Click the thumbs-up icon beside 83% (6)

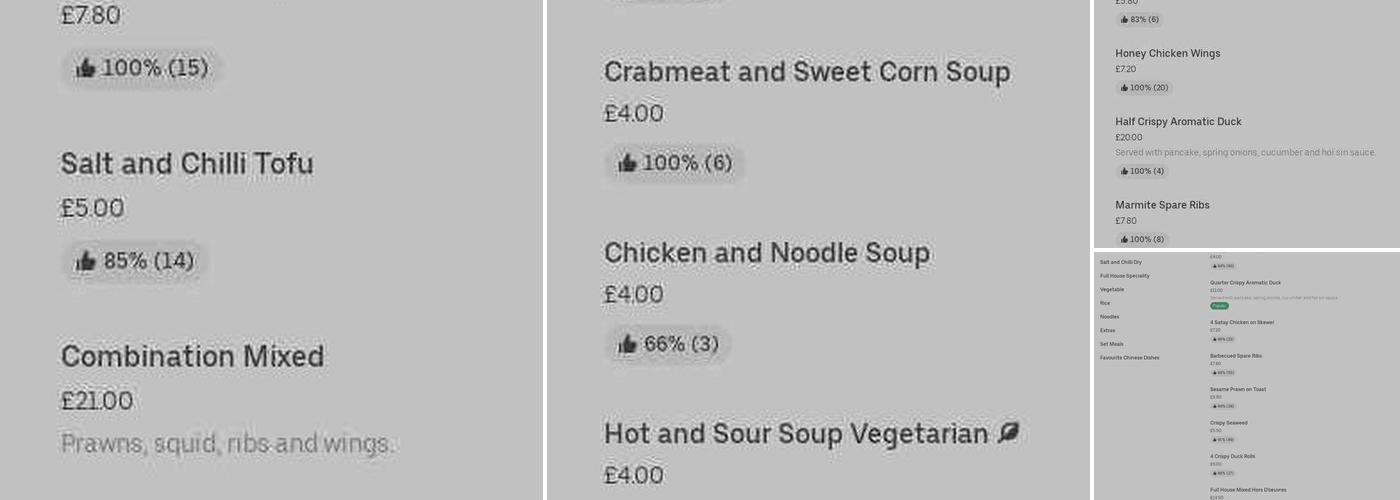(x=1124, y=20)
